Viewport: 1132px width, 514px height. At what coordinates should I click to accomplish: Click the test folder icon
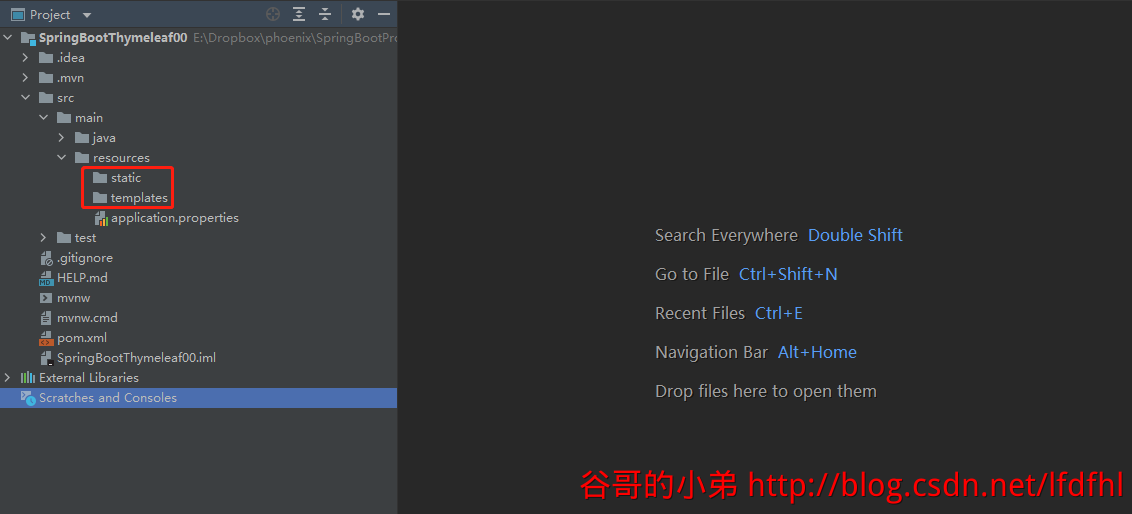[x=64, y=238]
